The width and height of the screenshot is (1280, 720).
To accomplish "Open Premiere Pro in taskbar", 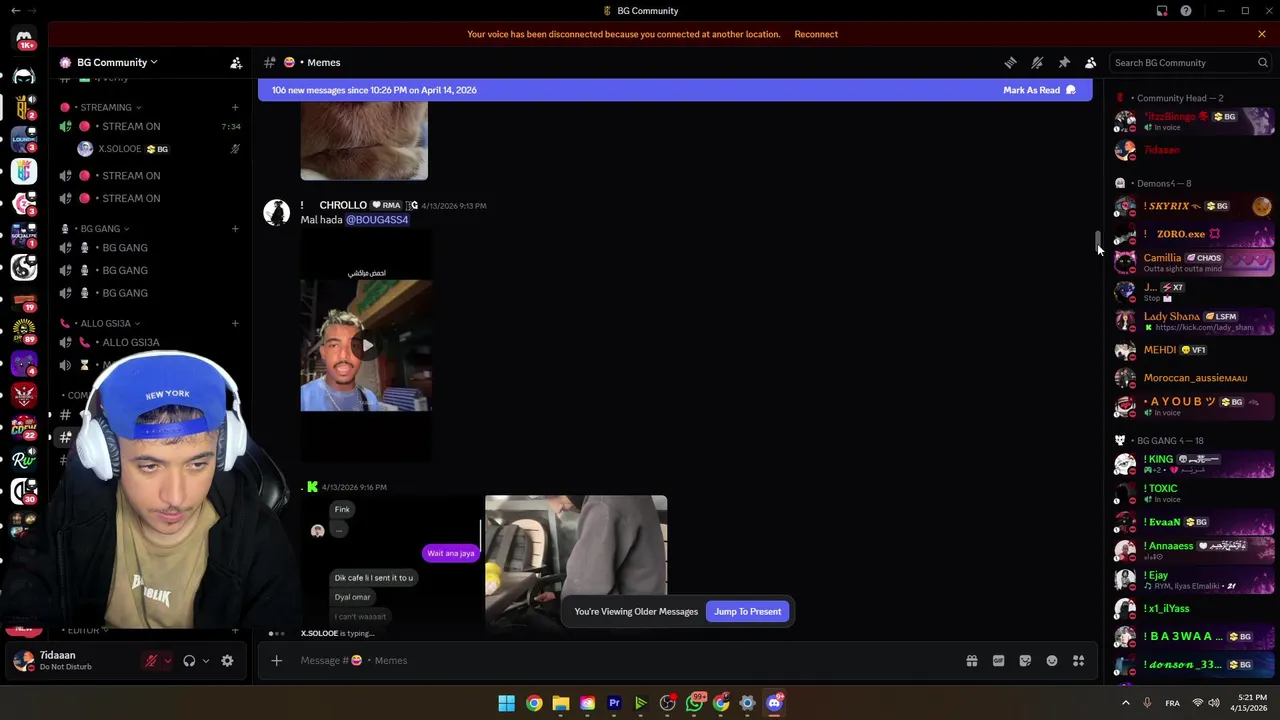I will pos(614,703).
